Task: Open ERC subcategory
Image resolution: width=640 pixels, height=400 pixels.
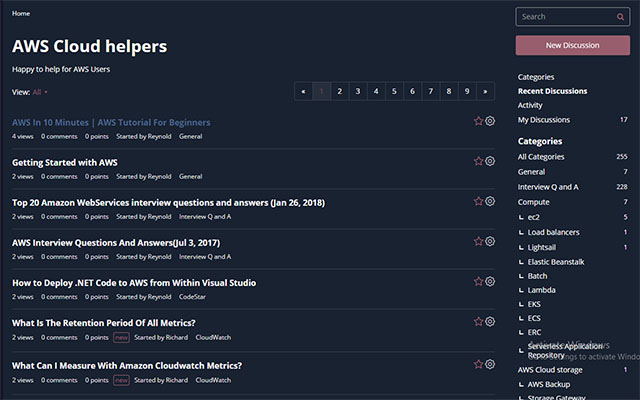Action: click(x=534, y=332)
